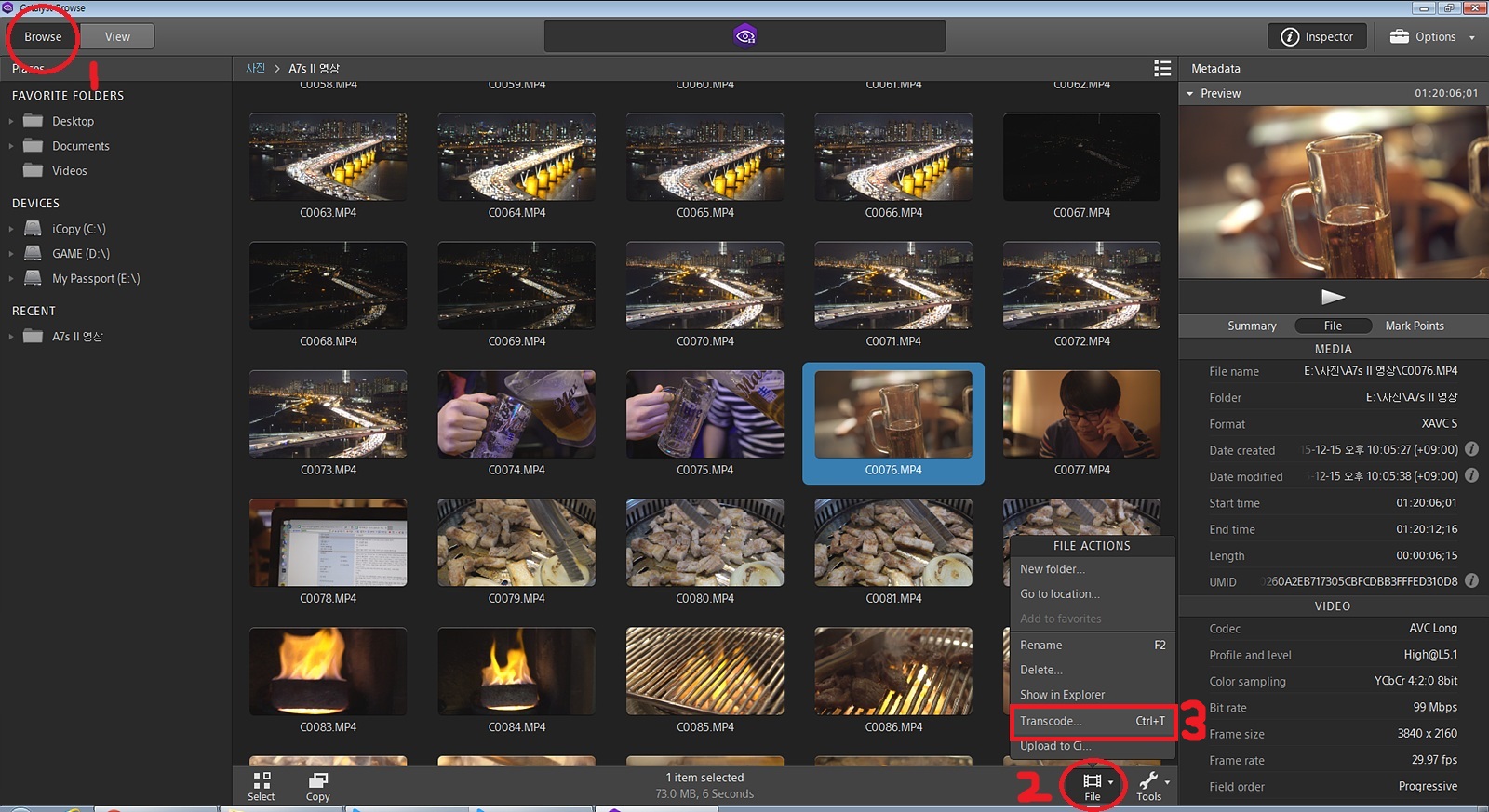Choose Go to location... menu entry
Viewport: 1489px width, 812px height.
point(1093,593)
